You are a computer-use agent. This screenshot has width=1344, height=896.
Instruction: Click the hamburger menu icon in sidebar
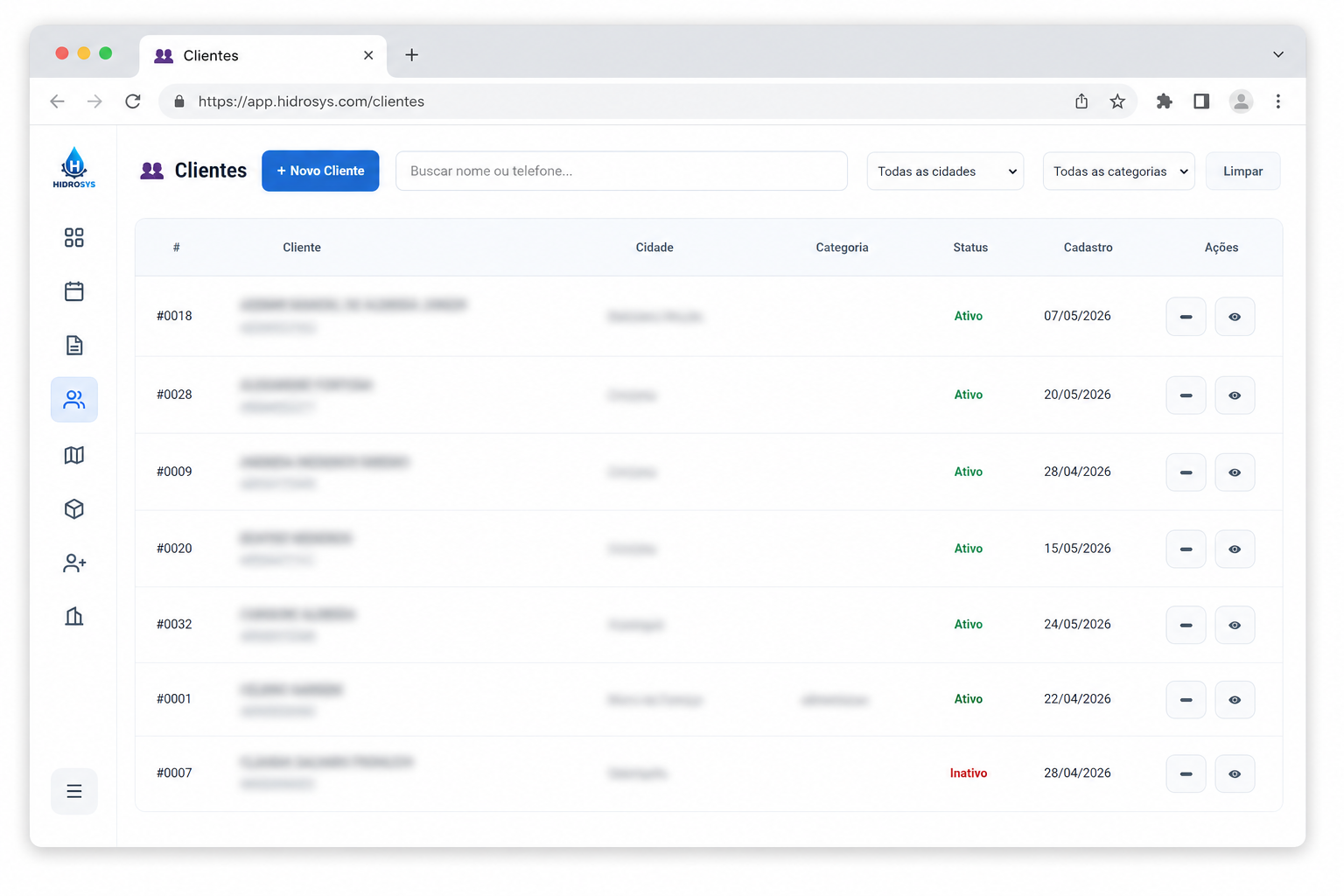tap(74, 791)
